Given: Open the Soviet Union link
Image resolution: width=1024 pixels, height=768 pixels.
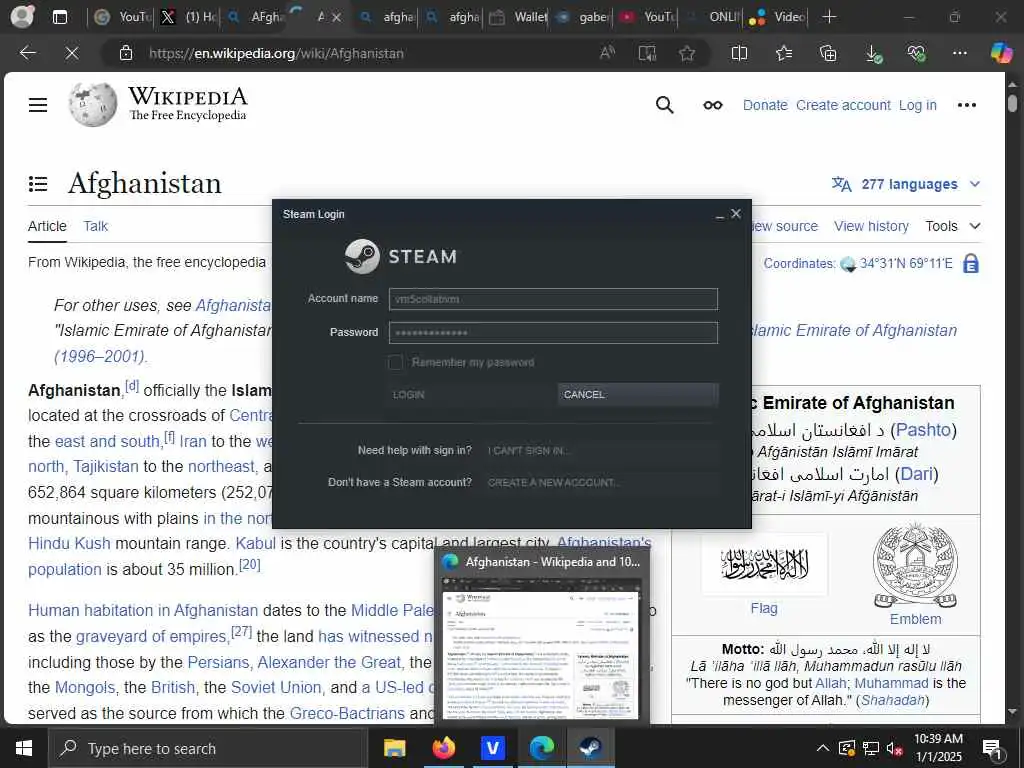Looking at the screenshot, I should click(x=276, y=688).
